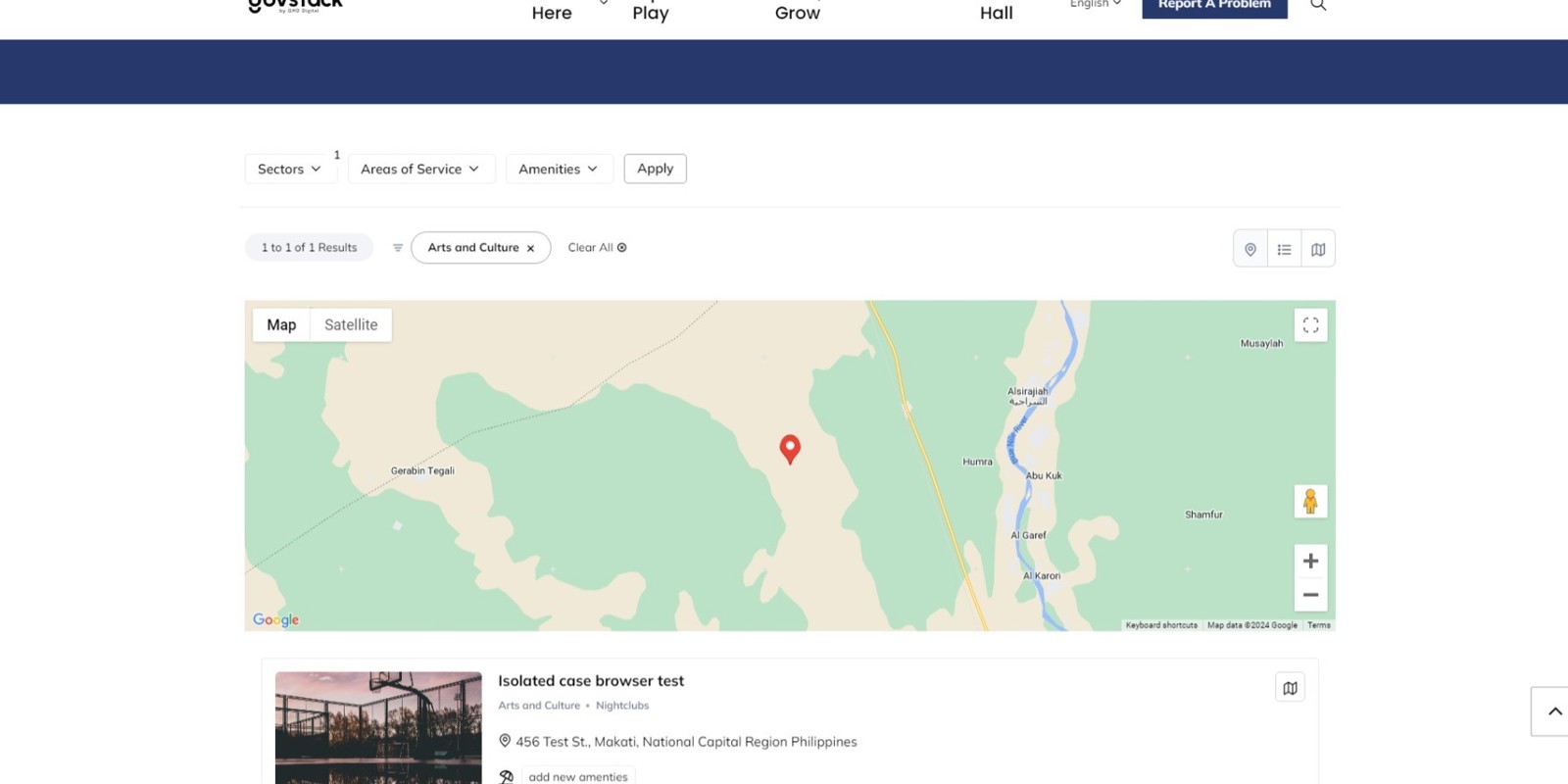The height and width of the screenshot is (784, 1568).
Task: Click the red location marker on map
Action: coord(790,448)
